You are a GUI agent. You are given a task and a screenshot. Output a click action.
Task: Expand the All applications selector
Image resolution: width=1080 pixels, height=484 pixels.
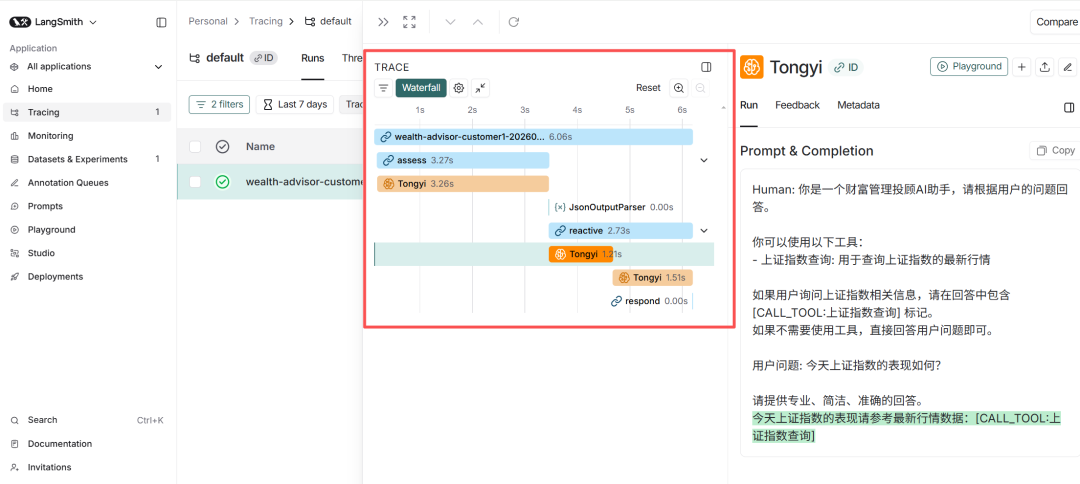(x=87, y=67)
